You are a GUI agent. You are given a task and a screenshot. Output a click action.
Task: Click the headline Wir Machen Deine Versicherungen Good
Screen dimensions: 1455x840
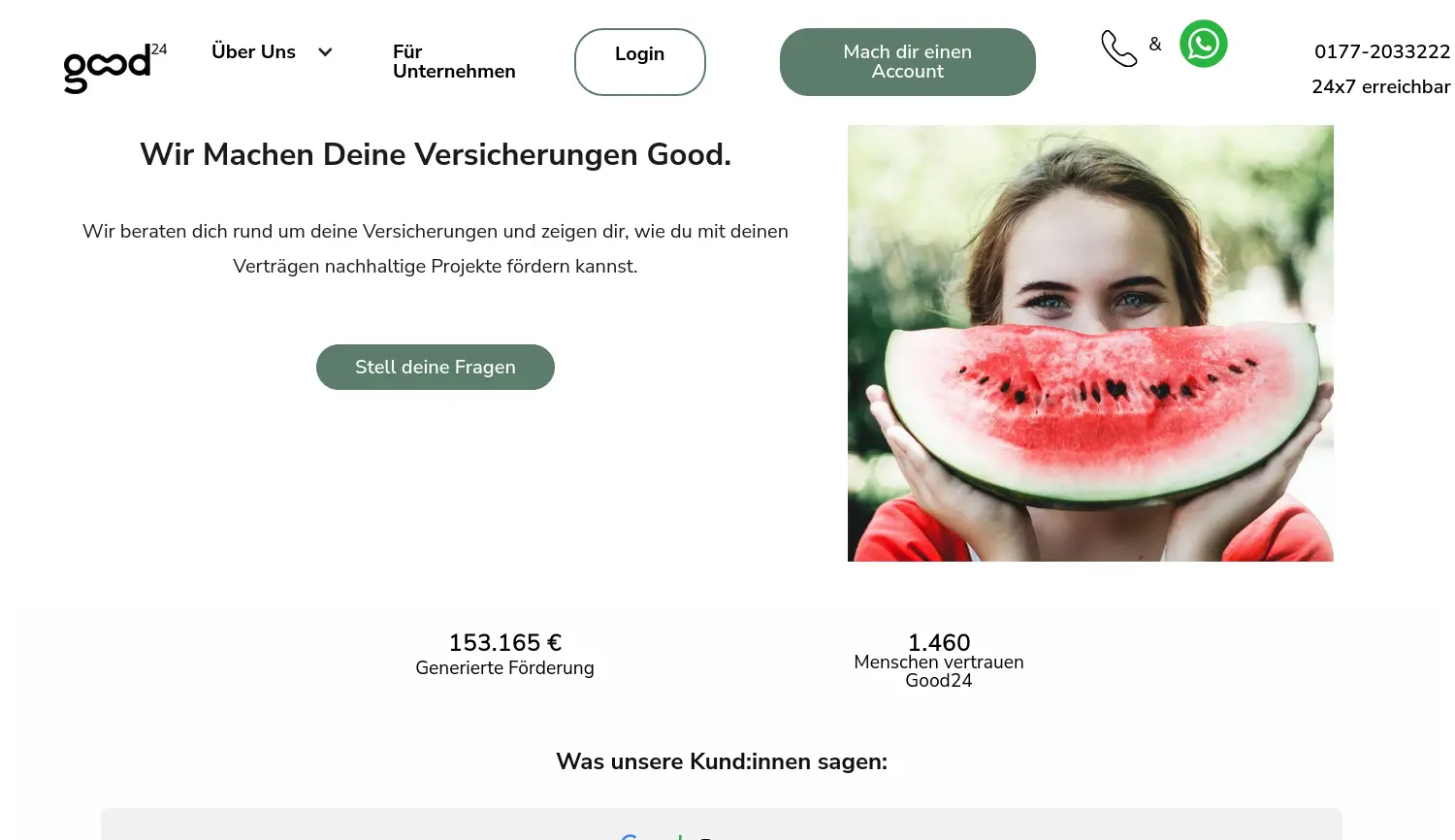click(x=435, y=154)
